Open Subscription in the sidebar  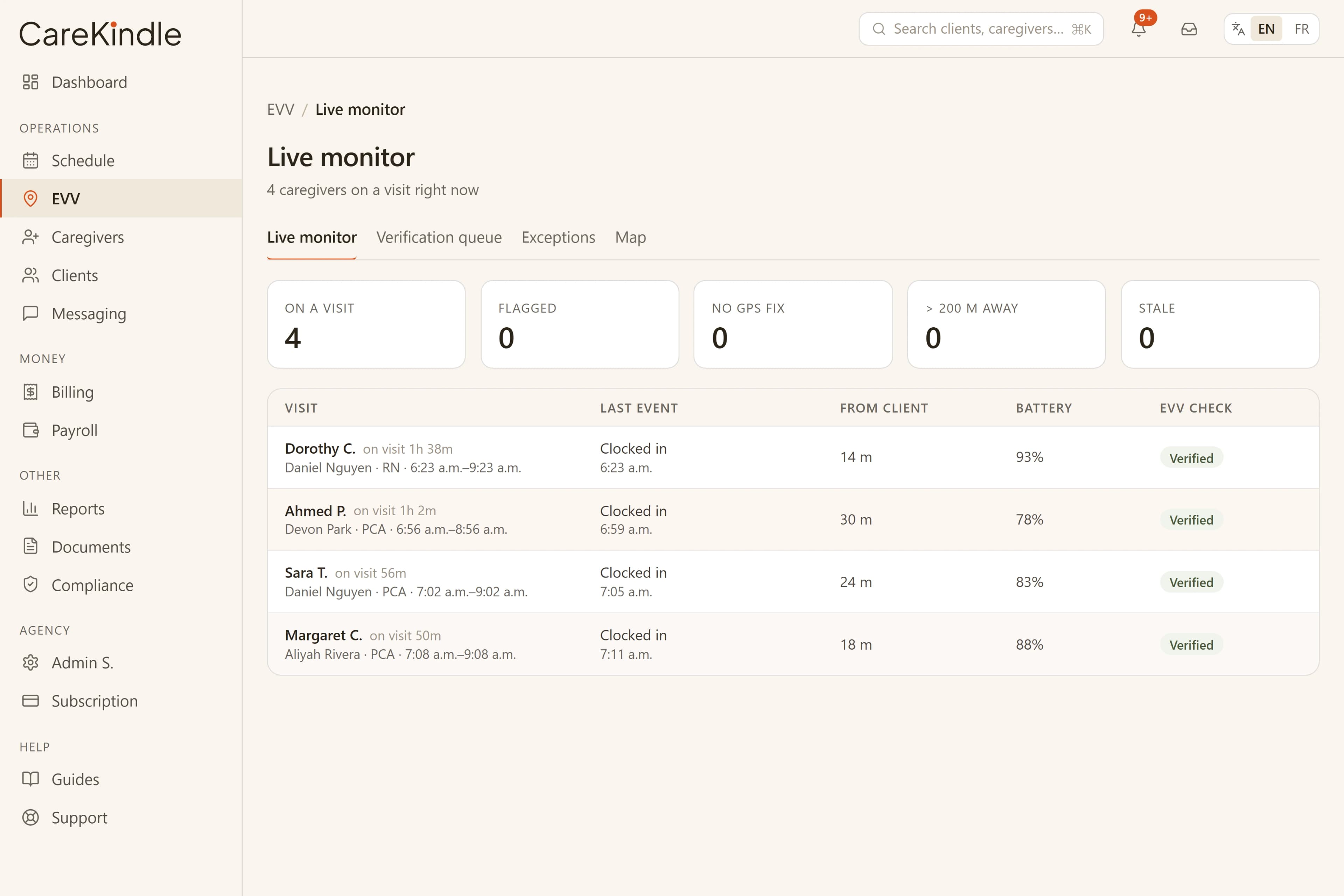coord(121,701)
